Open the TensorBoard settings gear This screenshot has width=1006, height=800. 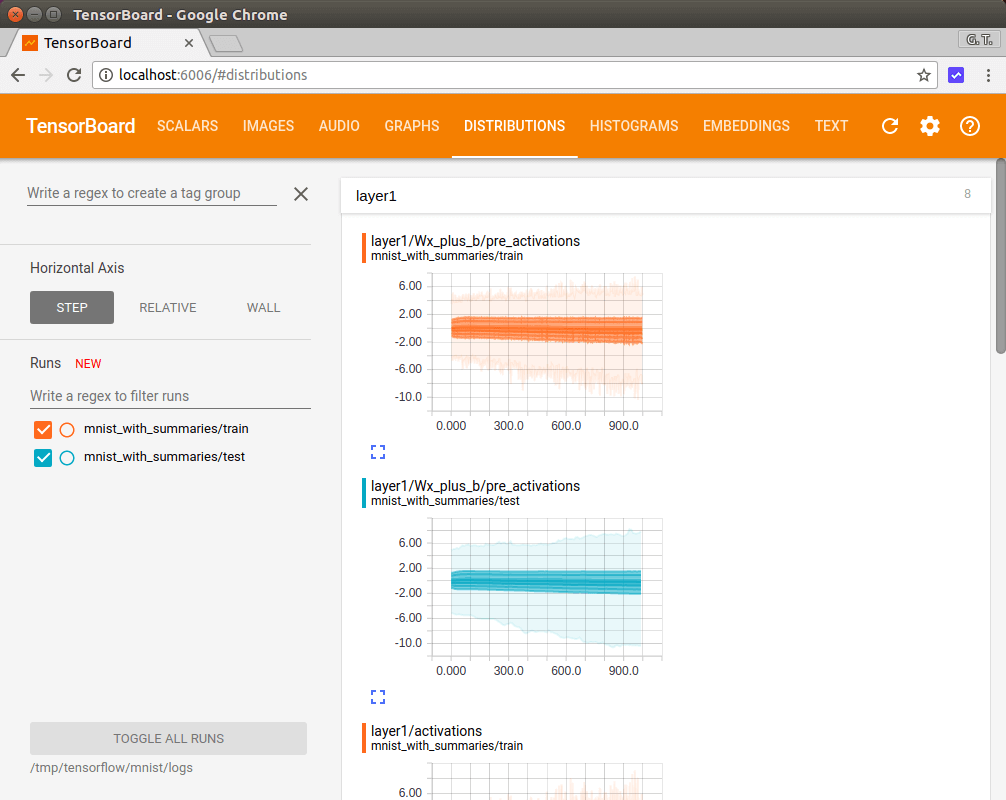click(930, 126)
